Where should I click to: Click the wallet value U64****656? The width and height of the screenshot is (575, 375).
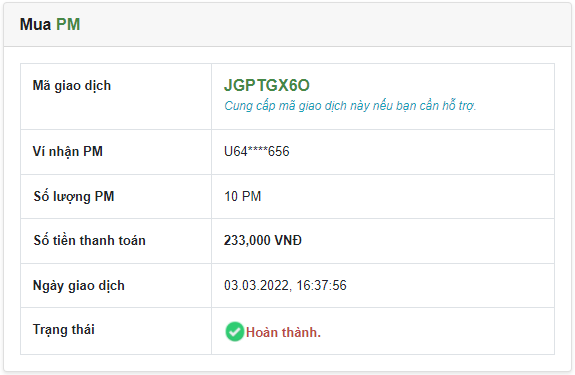(x=257, y=151)
